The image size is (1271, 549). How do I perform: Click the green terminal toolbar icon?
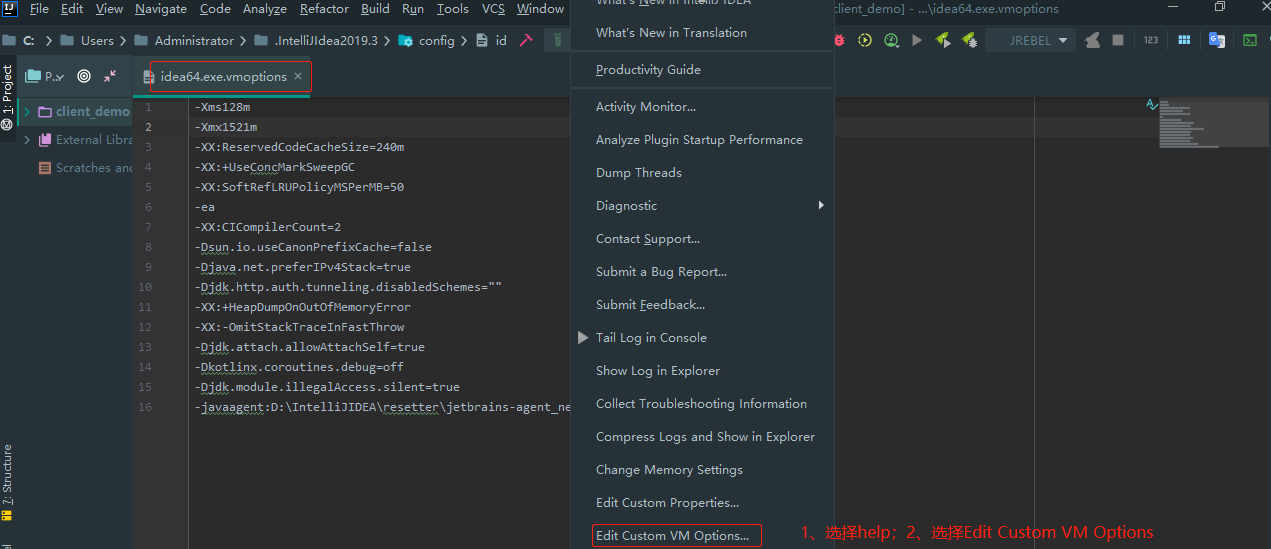click(x=1250, y=41)
